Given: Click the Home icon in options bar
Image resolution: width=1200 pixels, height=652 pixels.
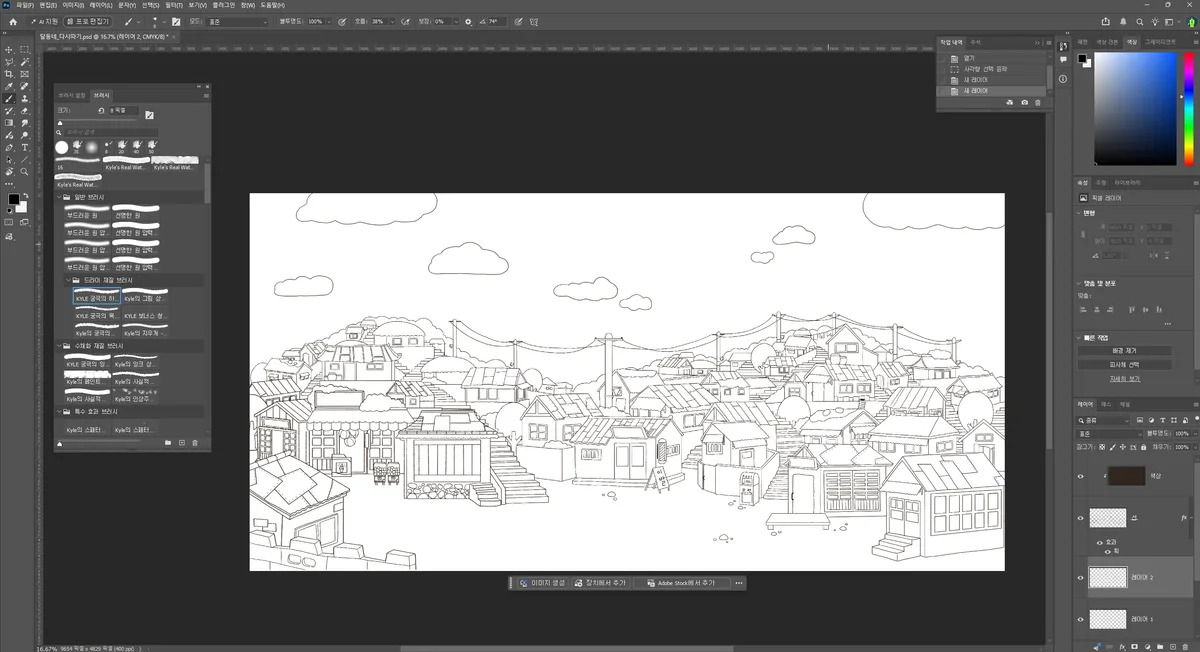Looking at the screenshot, I should (x=13, y=21).
